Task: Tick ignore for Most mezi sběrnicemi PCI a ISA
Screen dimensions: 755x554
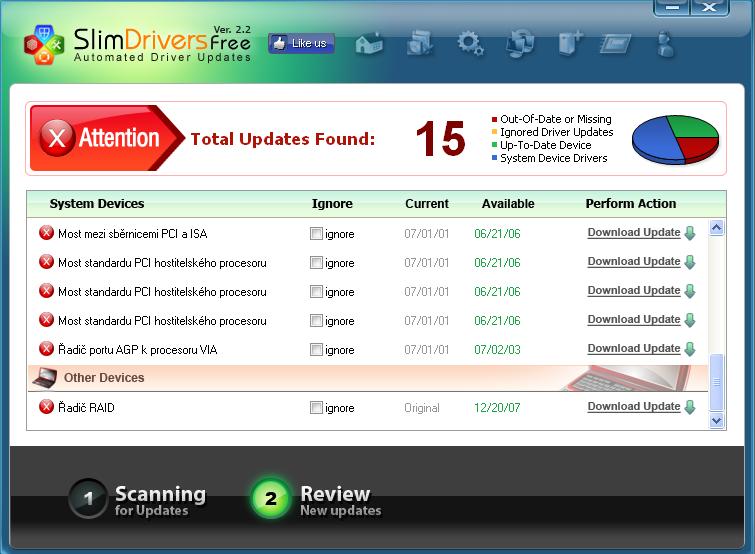Action: click(x=316, y=233)
